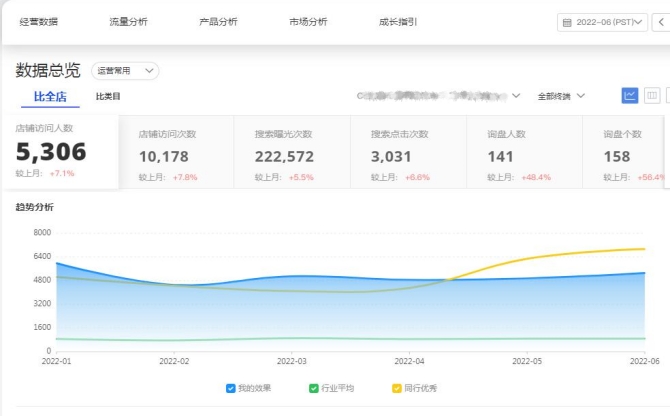The width and height of the screenshot is (670, 416).
Task: Open the 流量分析 menu
Action: click(x=128, y=22)
